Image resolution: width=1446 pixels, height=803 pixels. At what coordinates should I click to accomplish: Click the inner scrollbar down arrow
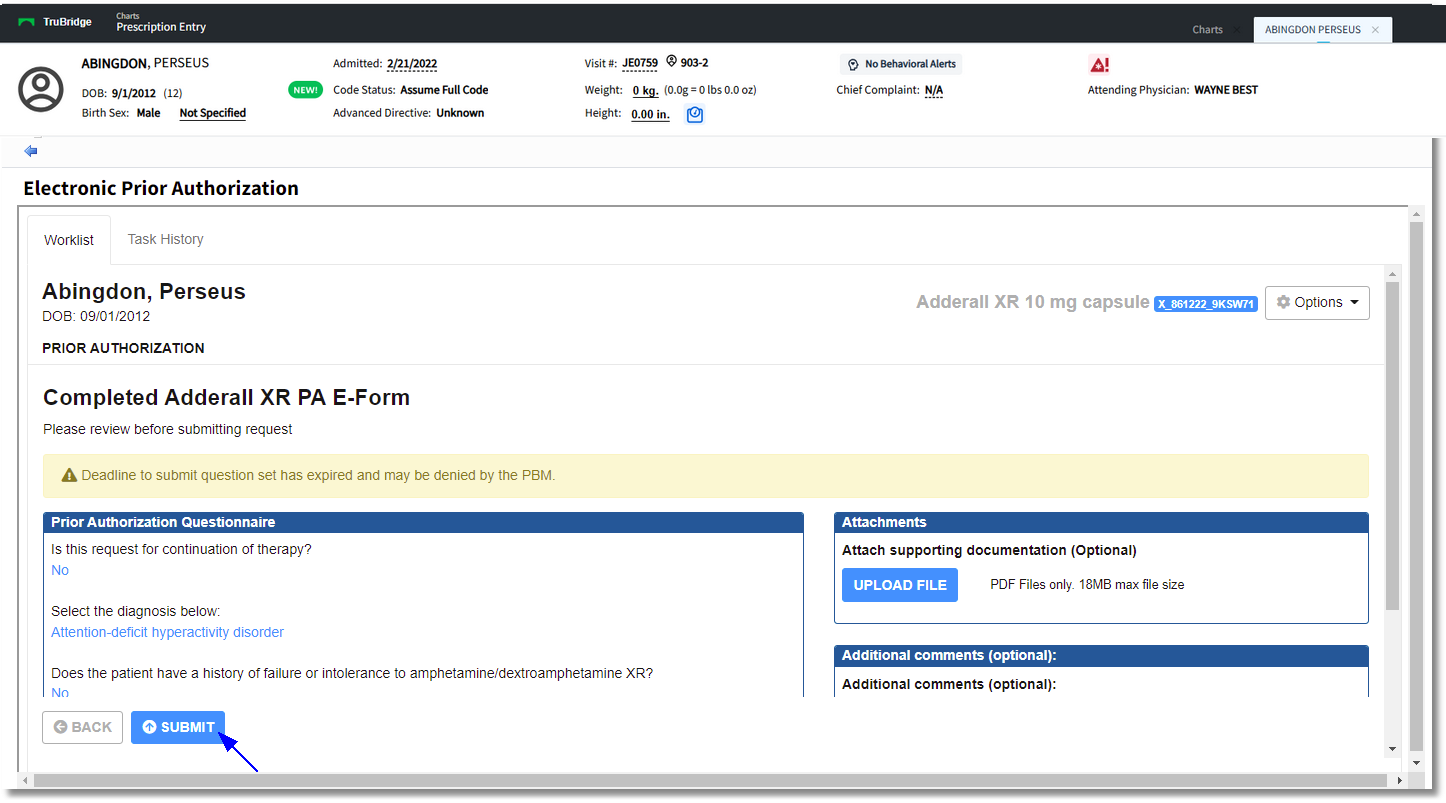click(x=1392, y=749)
